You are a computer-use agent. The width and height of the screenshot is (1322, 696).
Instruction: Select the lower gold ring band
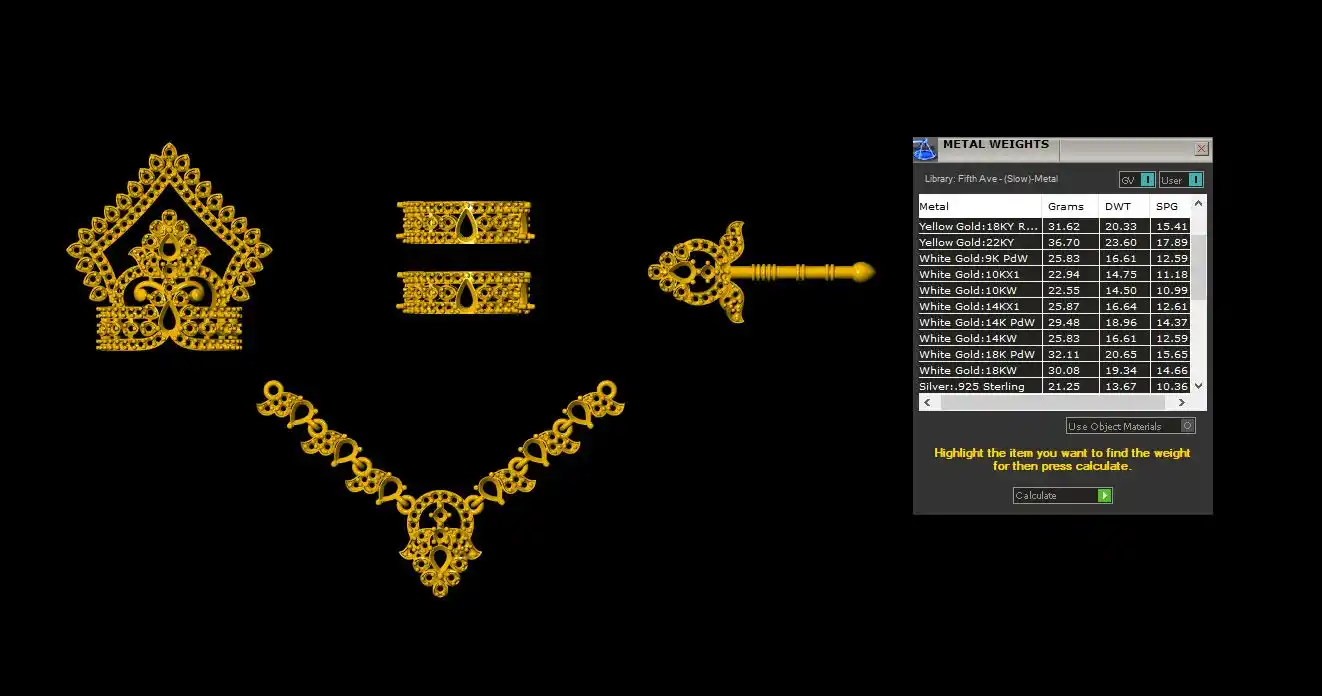(x=465, y=293)
